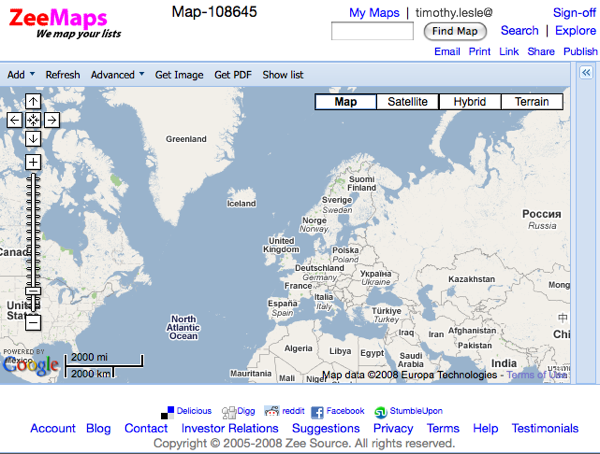Click Refresh in the map toolbar
This screenshot has height=454, width=600.
tap(63, 75)
